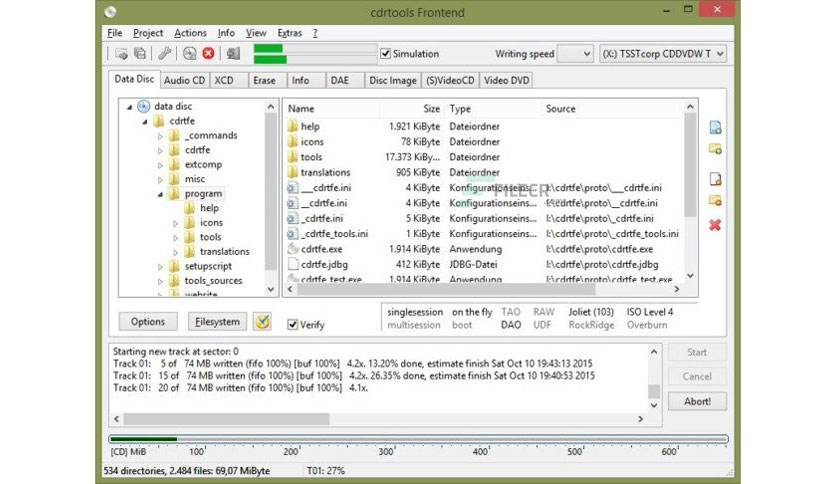Click the translations folder icon in file list

293,172
